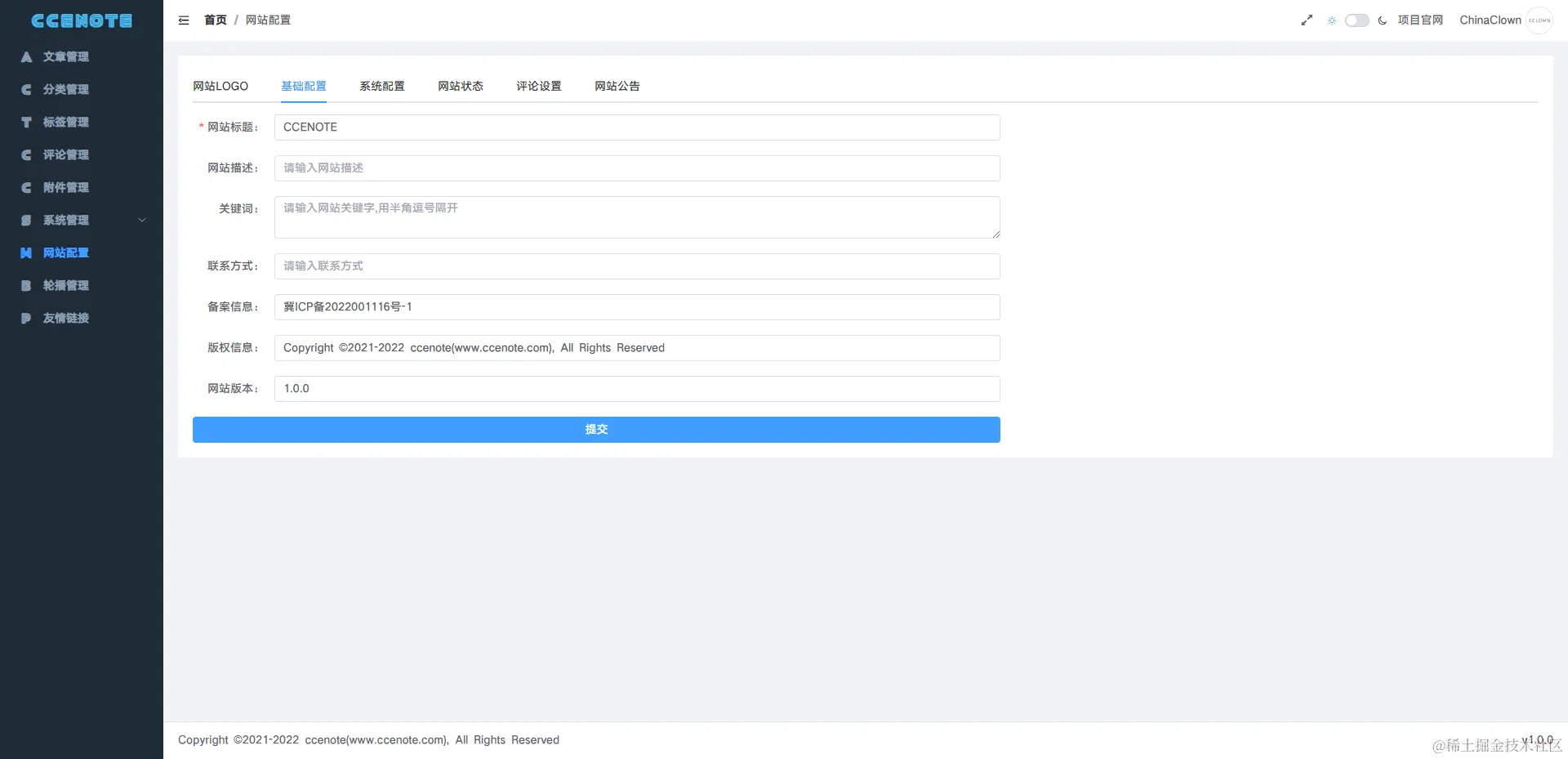Image resolution: width=1568 pixels, height=759 pixels.
Task: Open the 系统配置 tab
Action: tap(382, 86)
